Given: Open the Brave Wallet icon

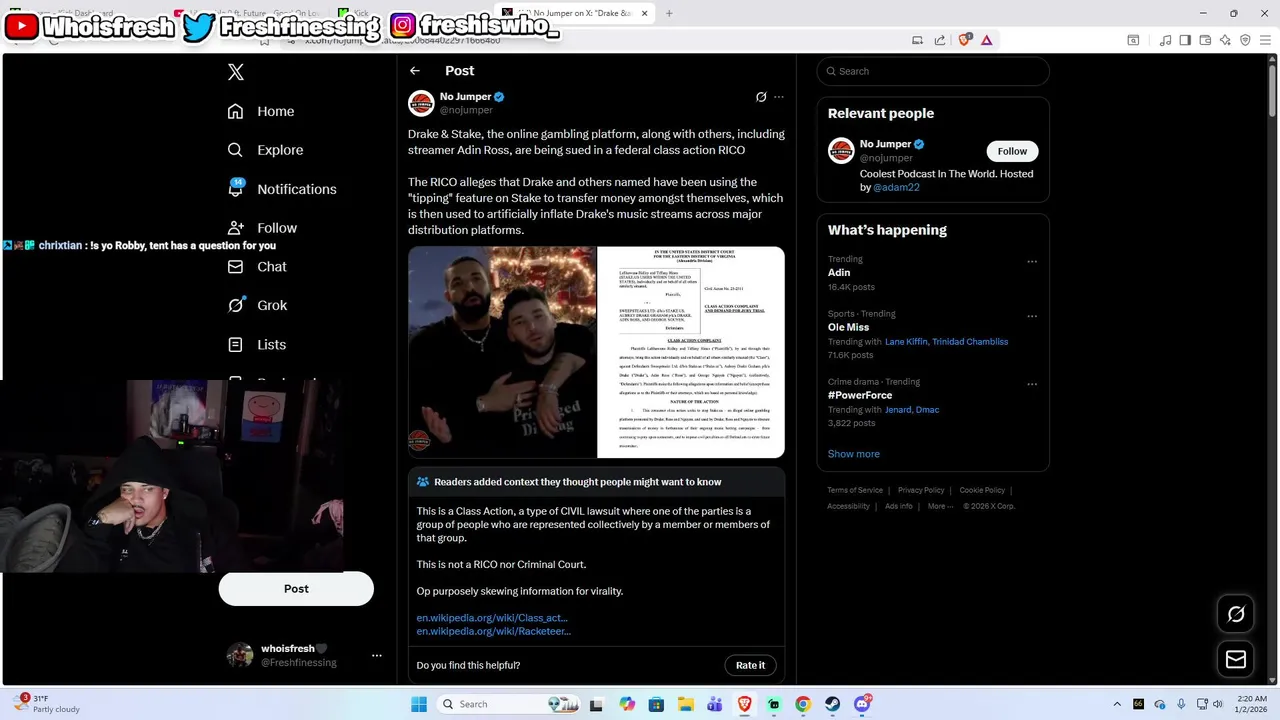Looking at the screenshot, I should click(x=1205, y=40).
